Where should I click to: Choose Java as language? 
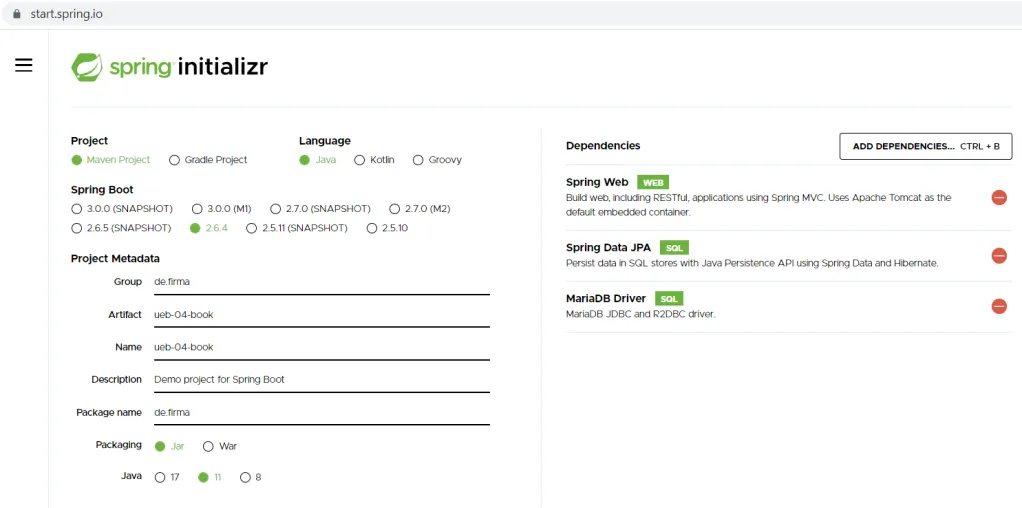pos(317,160)
